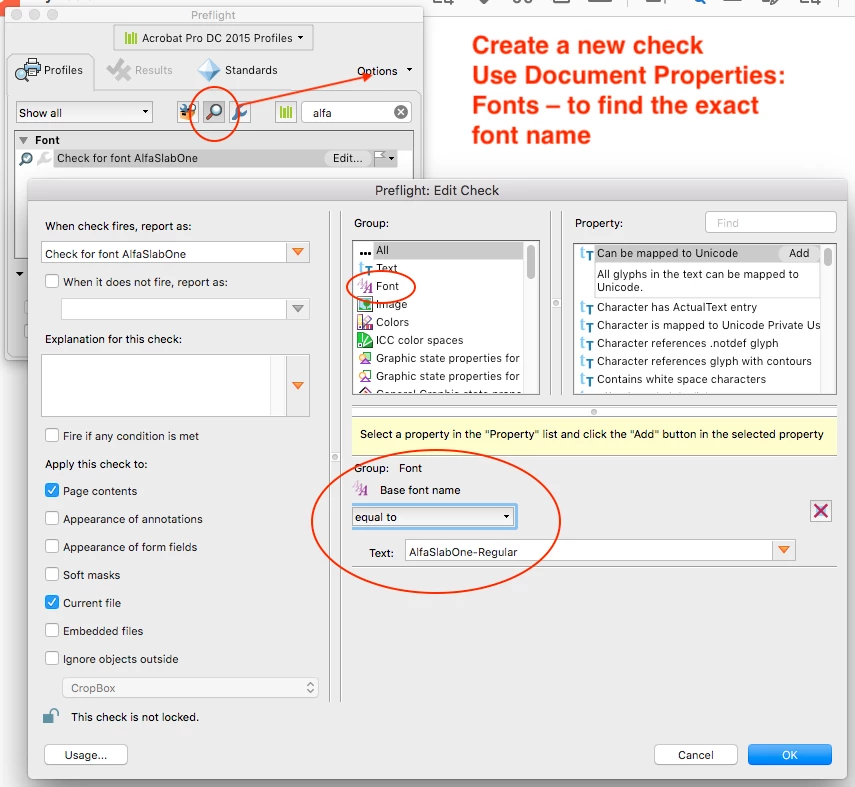Select ICC color spaces group
The height and width of the screenshot is (787, 855).
click(x=439, y=340)
